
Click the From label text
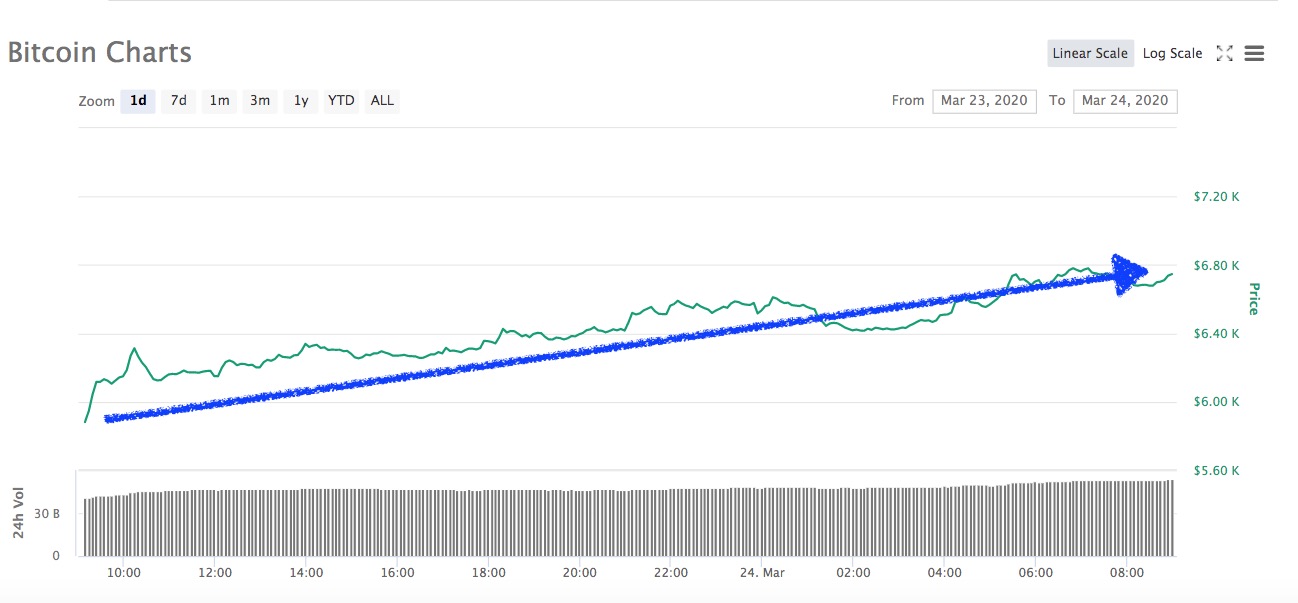tap(908, 101)
